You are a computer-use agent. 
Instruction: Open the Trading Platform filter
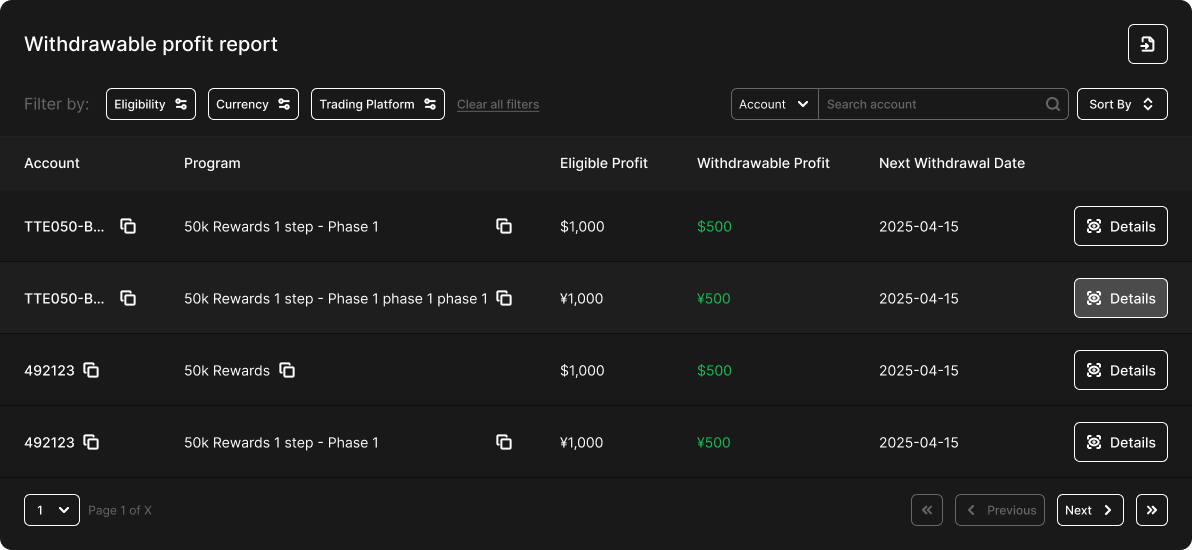coord(377,104)
